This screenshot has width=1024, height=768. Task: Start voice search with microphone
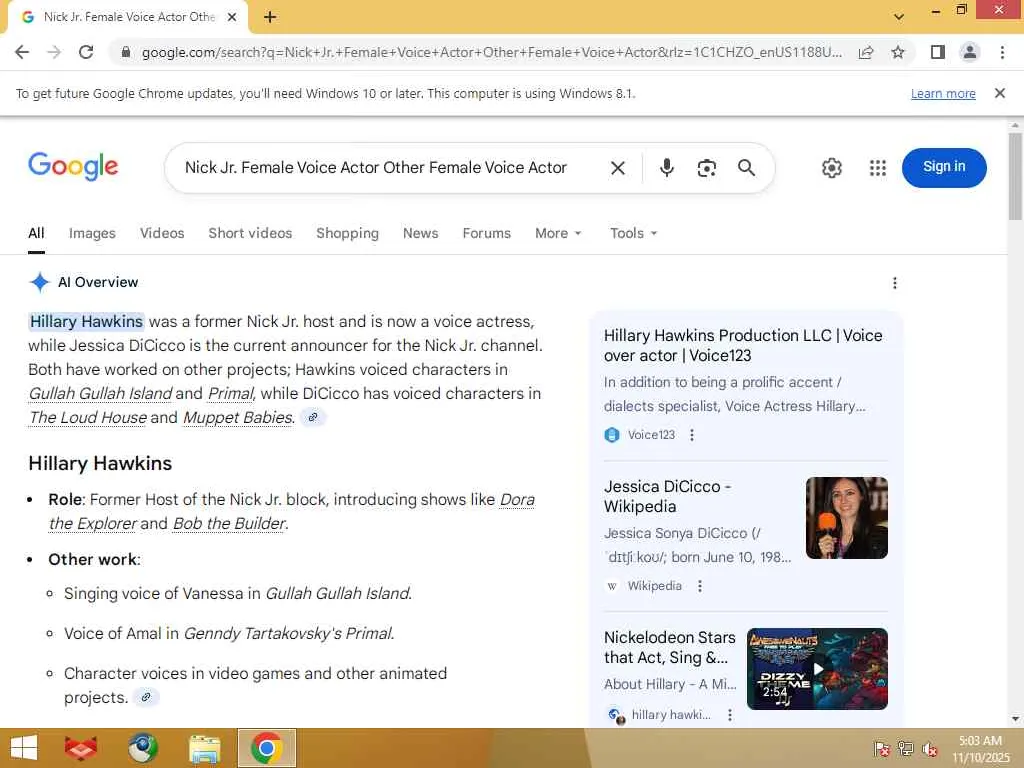[666, 168]
